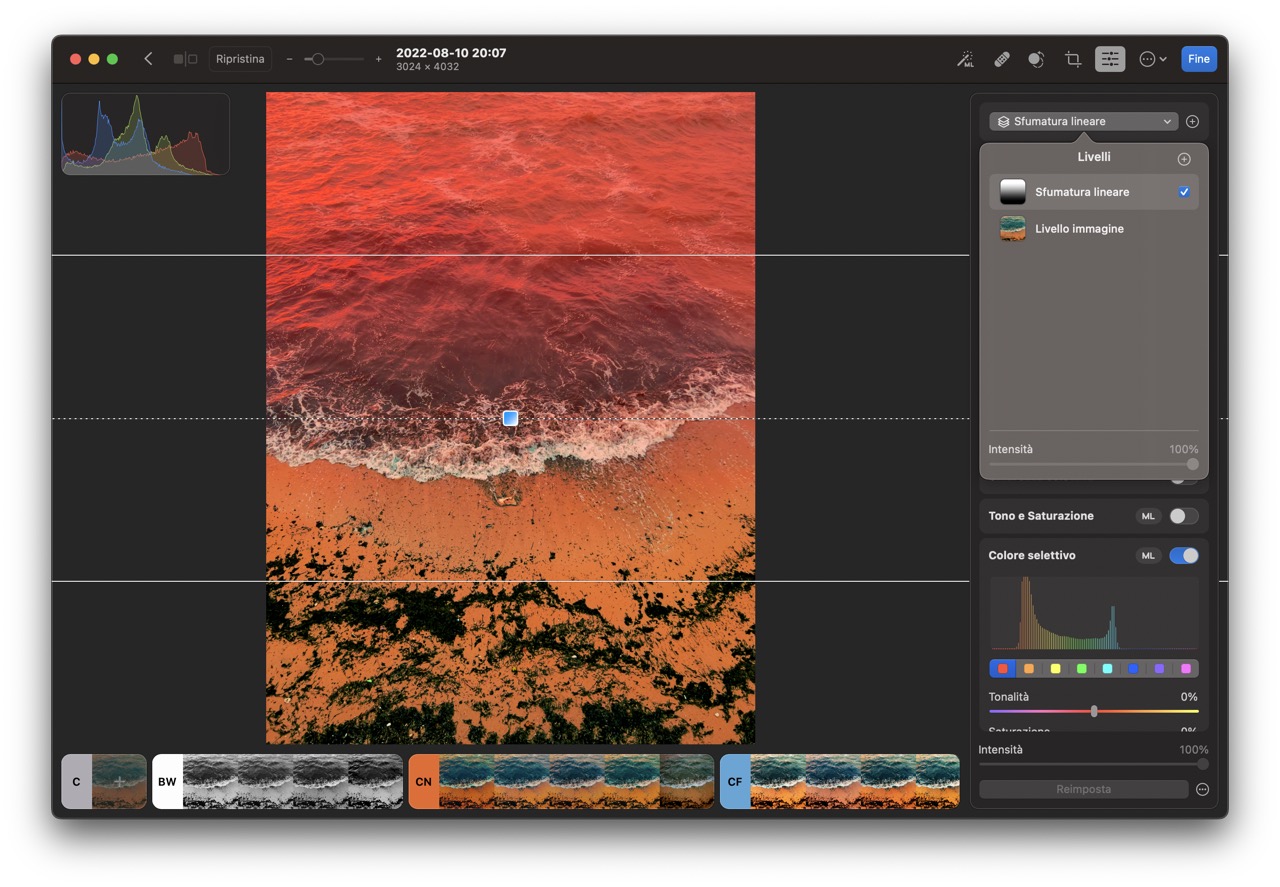Open the color adjustments panel icon

pyautogui.click(x=1110, y=59)
